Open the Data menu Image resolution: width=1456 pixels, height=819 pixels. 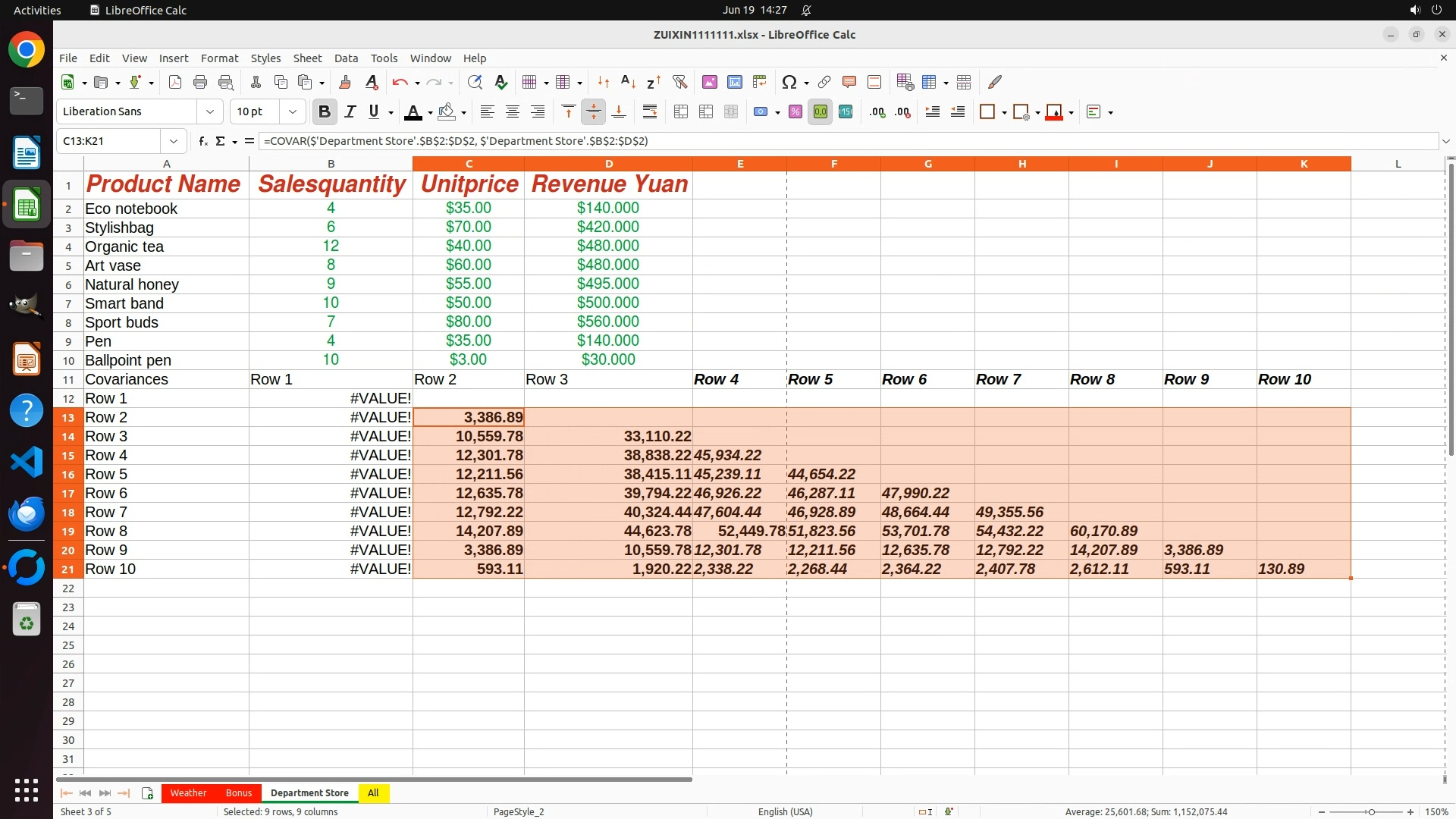point(346,58)
